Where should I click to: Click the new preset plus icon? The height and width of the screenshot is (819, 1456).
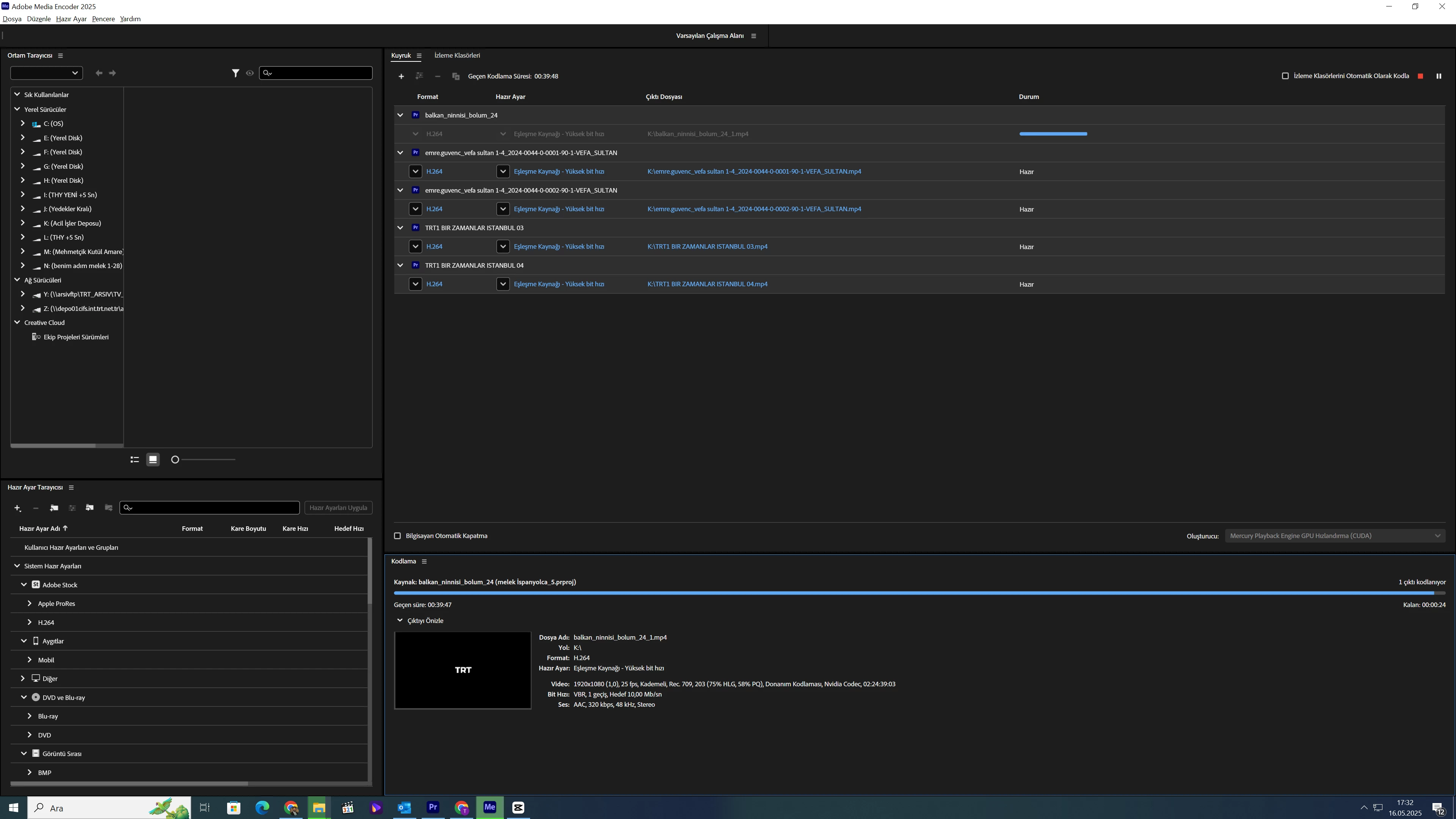(x=17, y=508)
